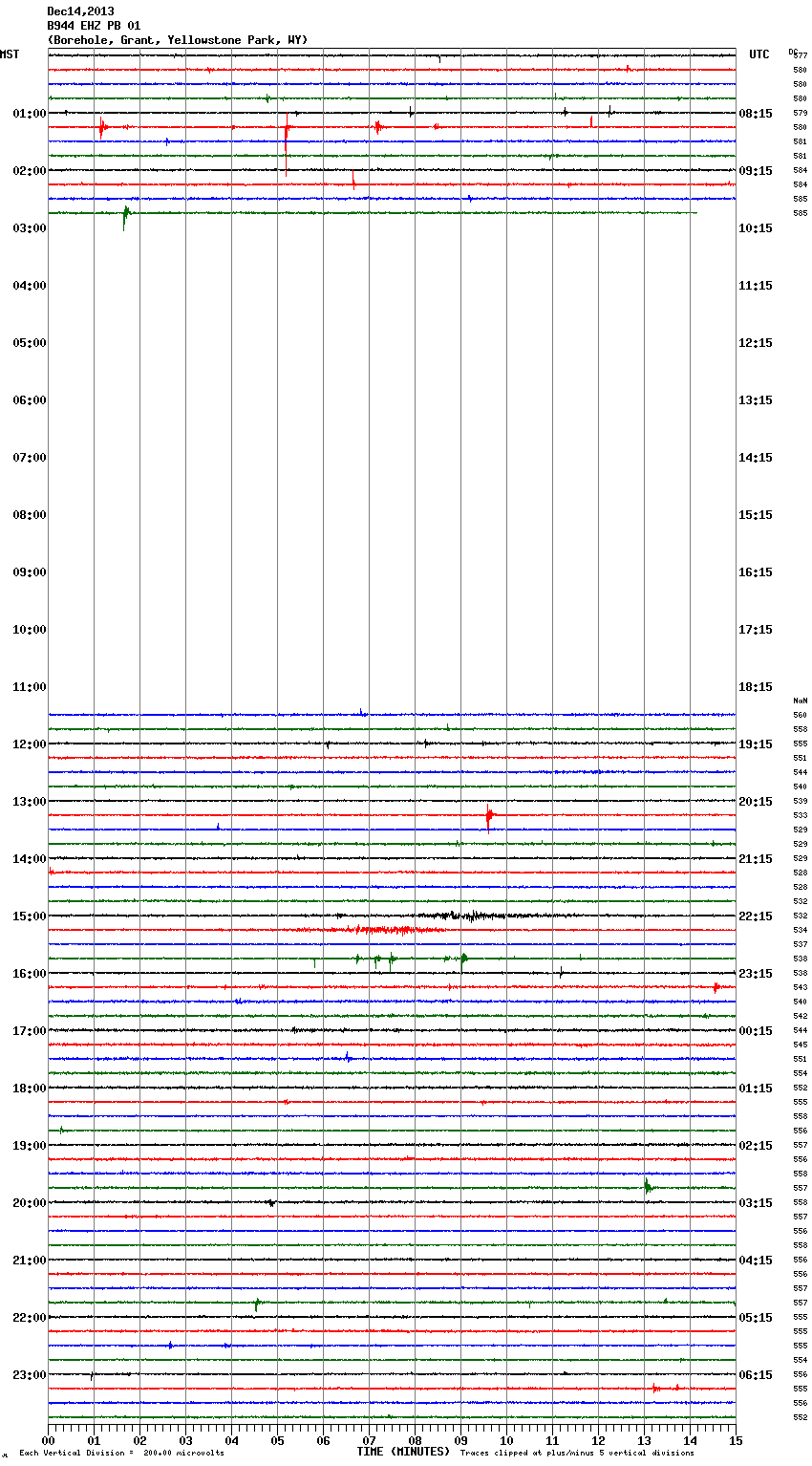Click the 07:00 MST hour label
Screen dimensions: 812x1466
click(x=30, y=458)
